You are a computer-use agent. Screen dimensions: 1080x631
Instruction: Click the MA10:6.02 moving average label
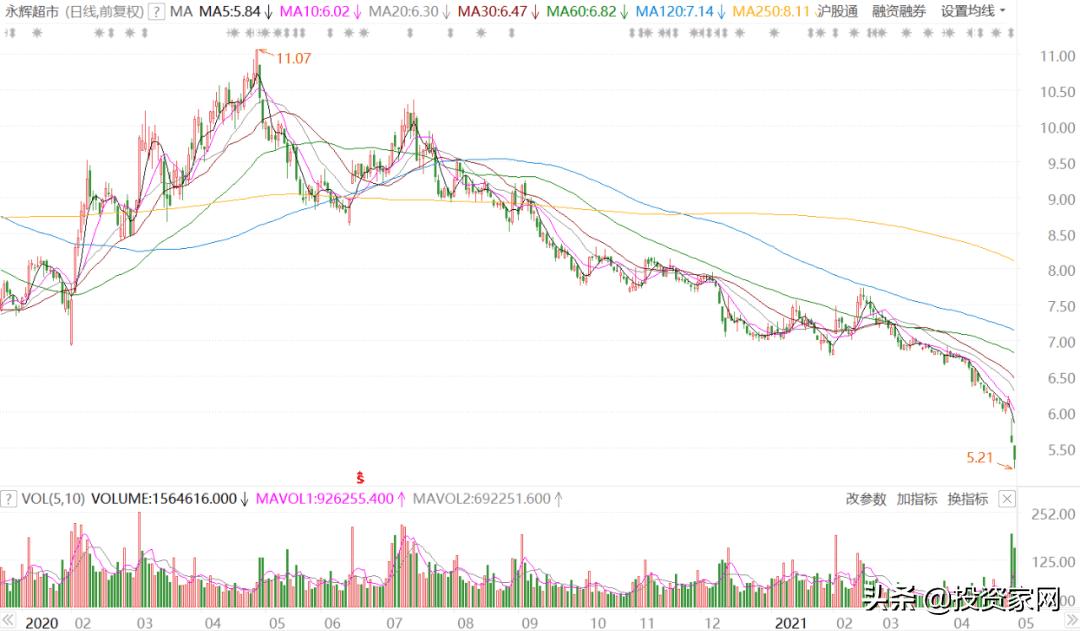pos(314,12)
